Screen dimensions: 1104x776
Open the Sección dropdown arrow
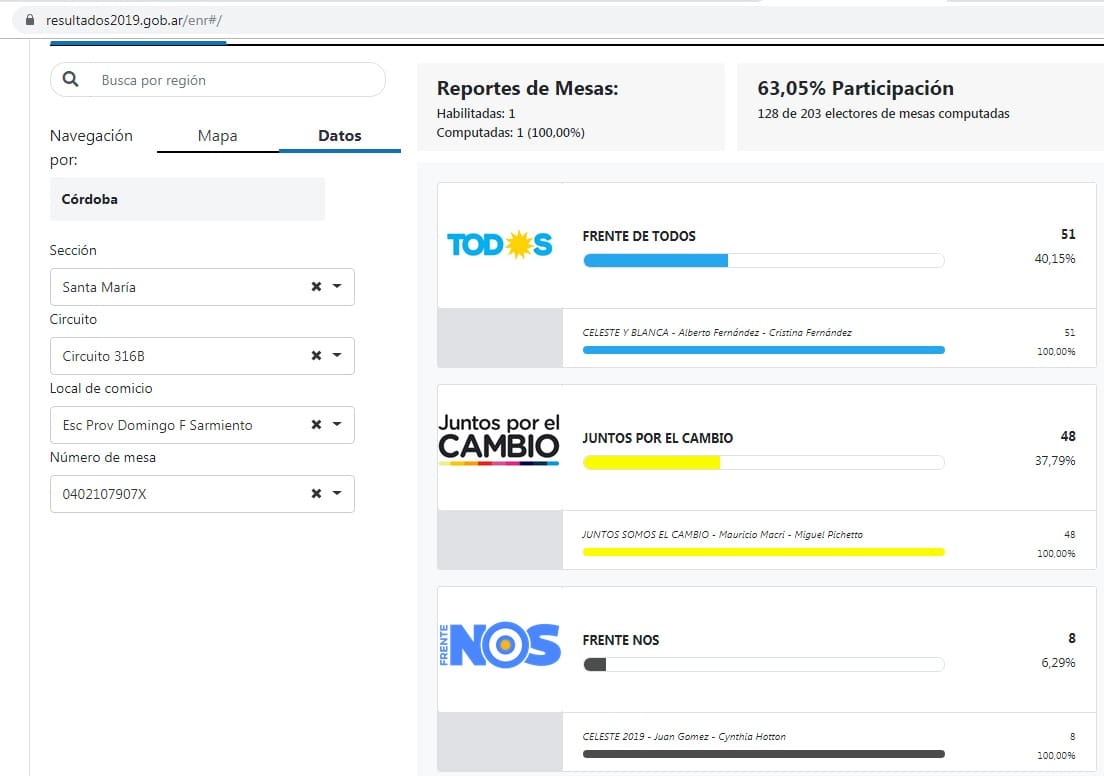337,286
